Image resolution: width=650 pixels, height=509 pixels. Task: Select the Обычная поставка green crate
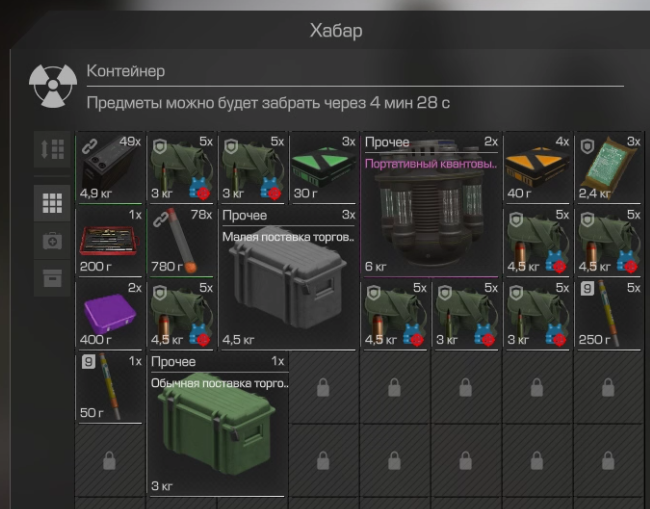[x=217, y=424]
